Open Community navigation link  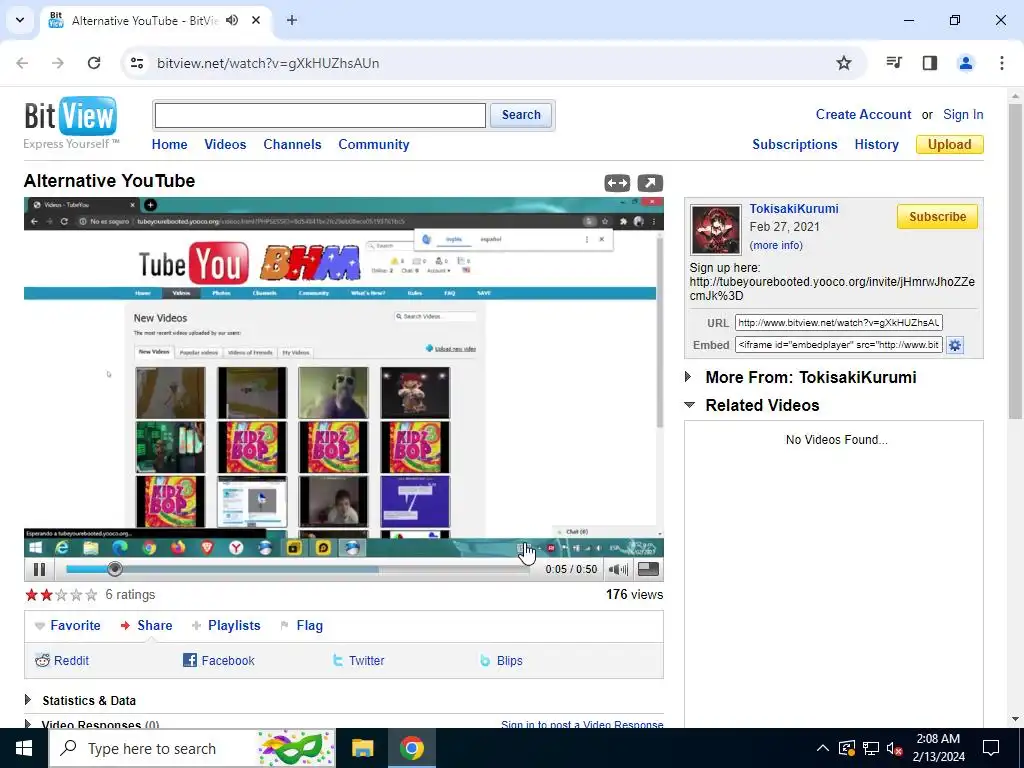(x=374, y=144)
